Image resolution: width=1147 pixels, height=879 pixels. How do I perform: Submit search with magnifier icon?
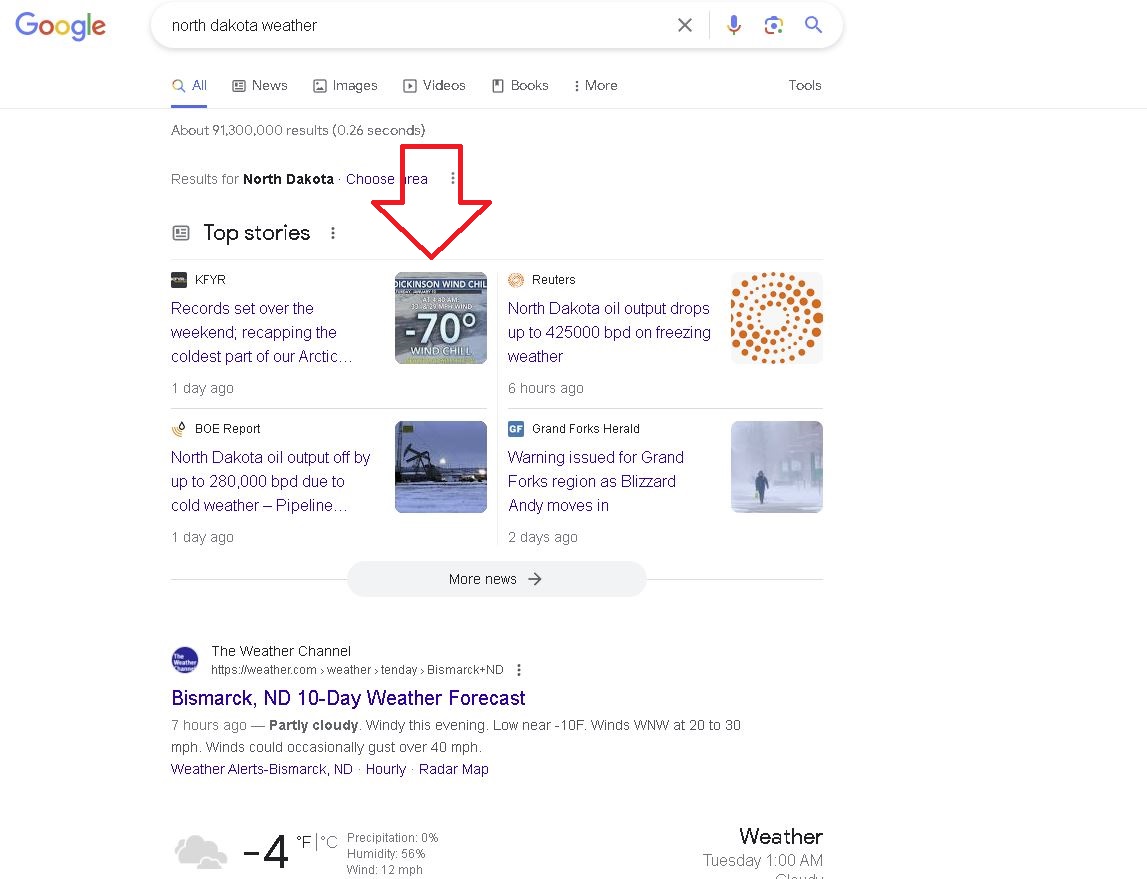pyautogui.click(x=813, y=25)
